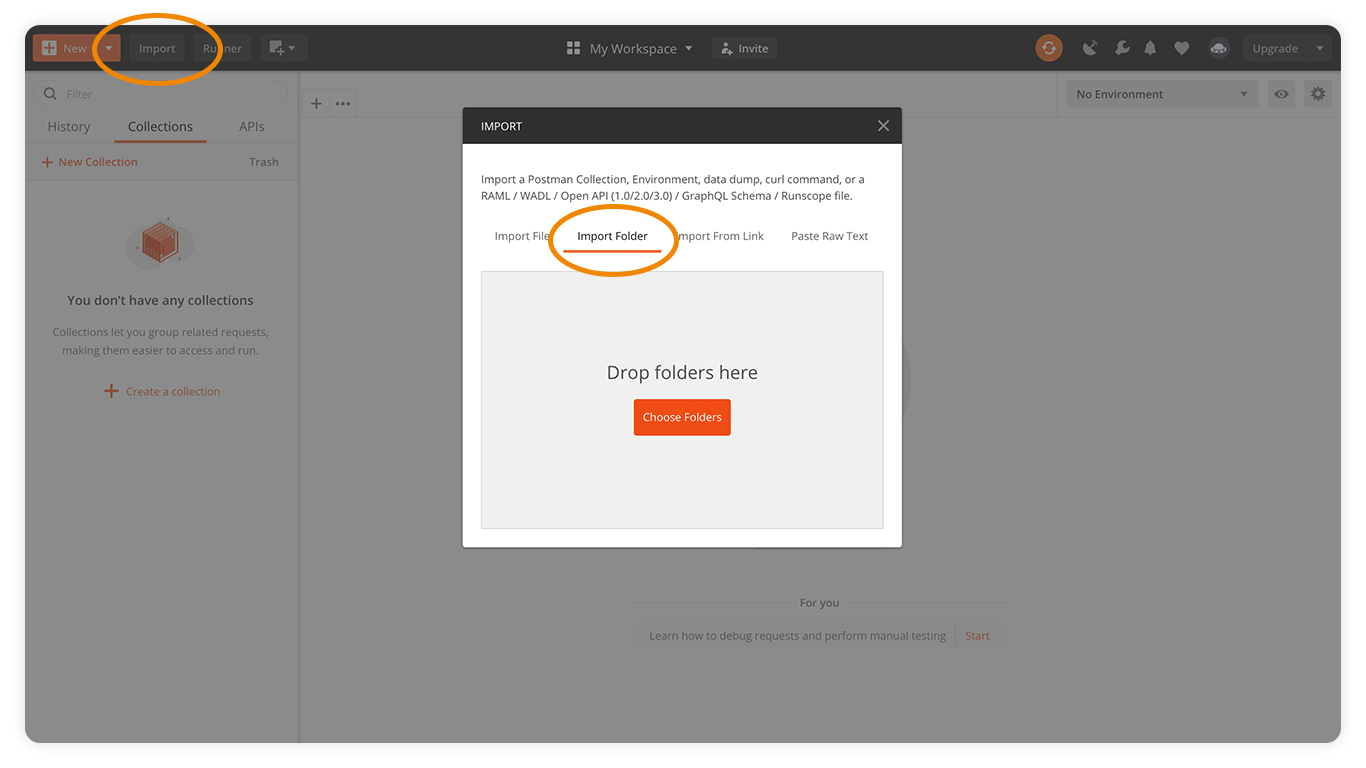Image resolution: width=1366 pixels, height=768 pixels.
Task: Click the heart icon in the header
Action: (x=1182, y=48)
